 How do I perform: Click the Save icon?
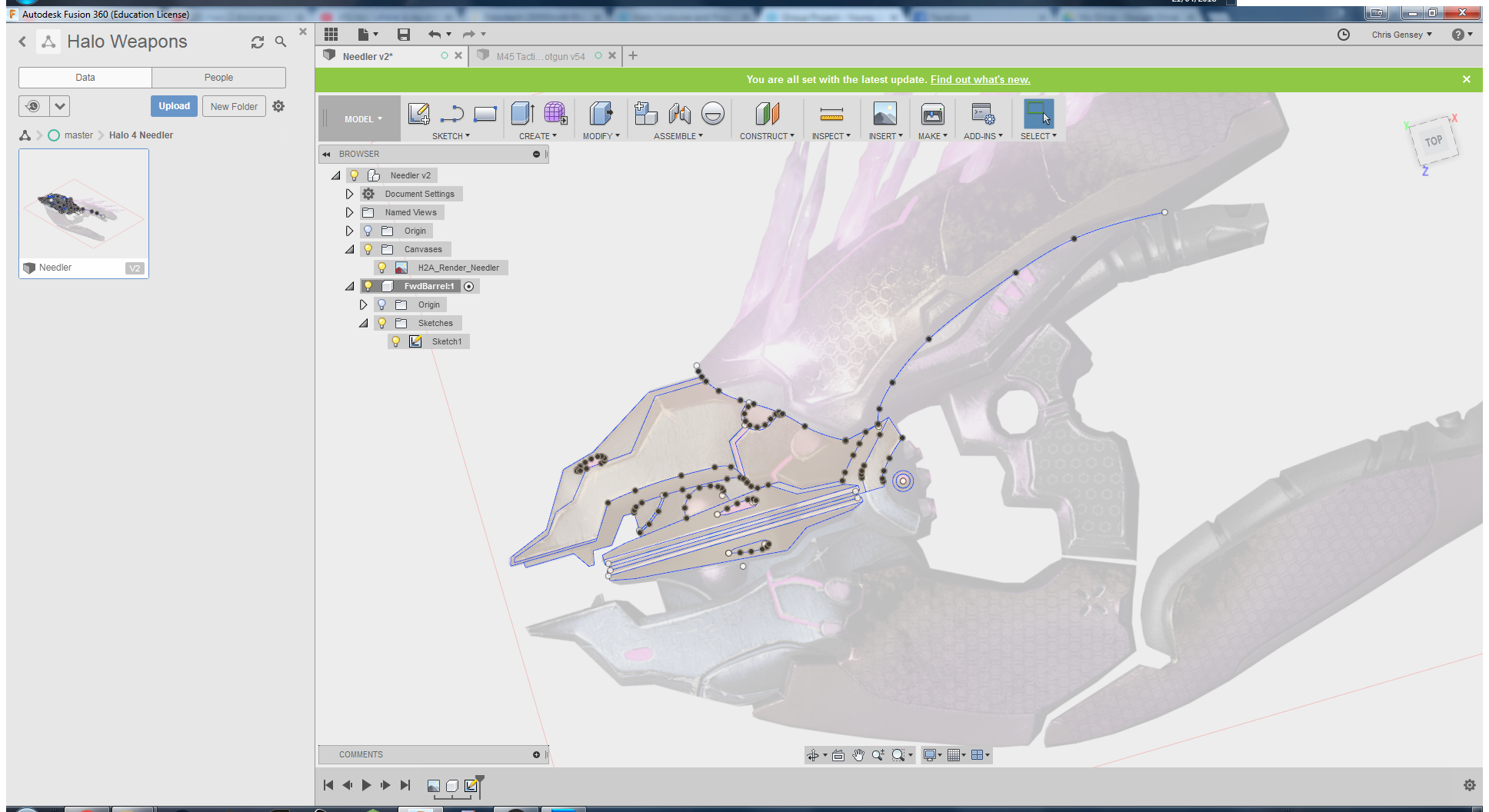click(404, 34)
